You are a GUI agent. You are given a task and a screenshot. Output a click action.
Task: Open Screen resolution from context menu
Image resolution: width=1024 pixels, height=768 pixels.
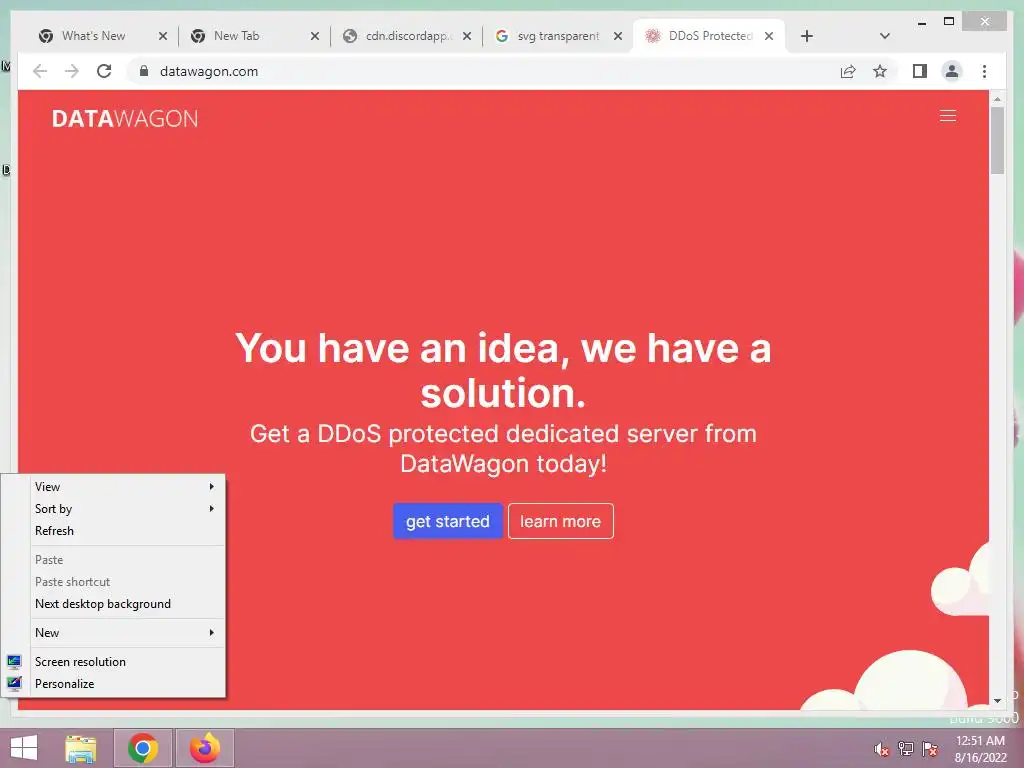click(x=114, y=662)
